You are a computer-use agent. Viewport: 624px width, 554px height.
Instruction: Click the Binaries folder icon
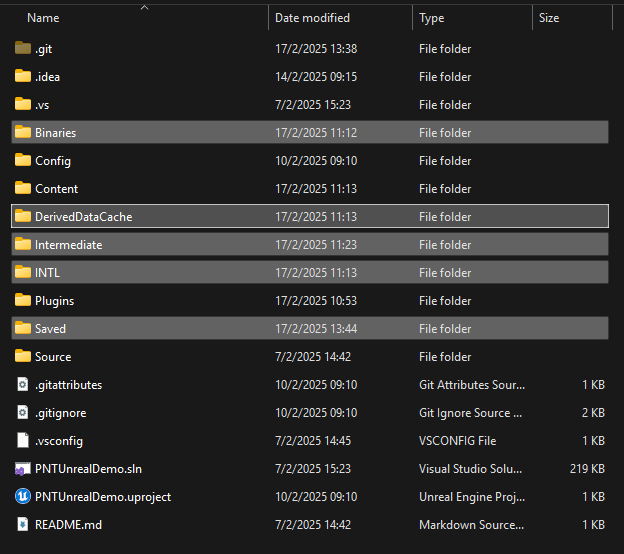[x=23, y=132]
